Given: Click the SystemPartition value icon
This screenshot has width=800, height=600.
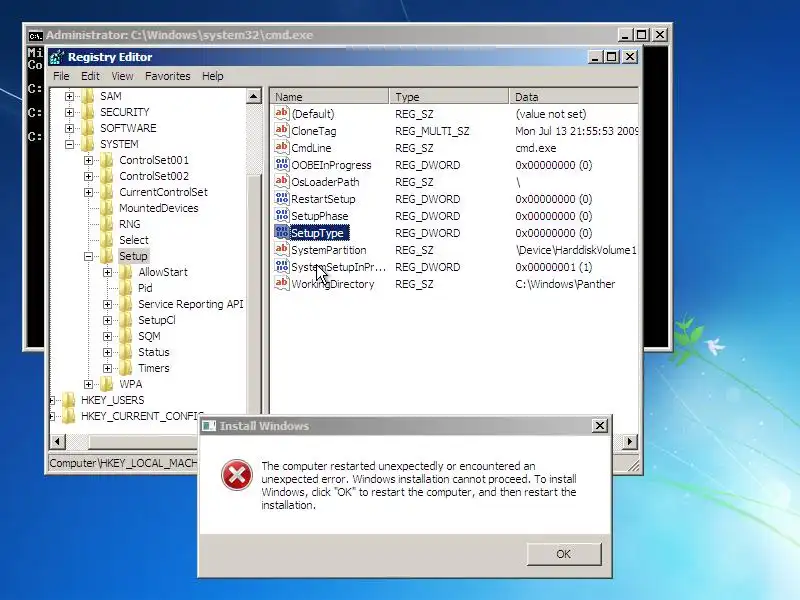Looking at the screenshot, I should pyautogui.click(x=282, y=249).
